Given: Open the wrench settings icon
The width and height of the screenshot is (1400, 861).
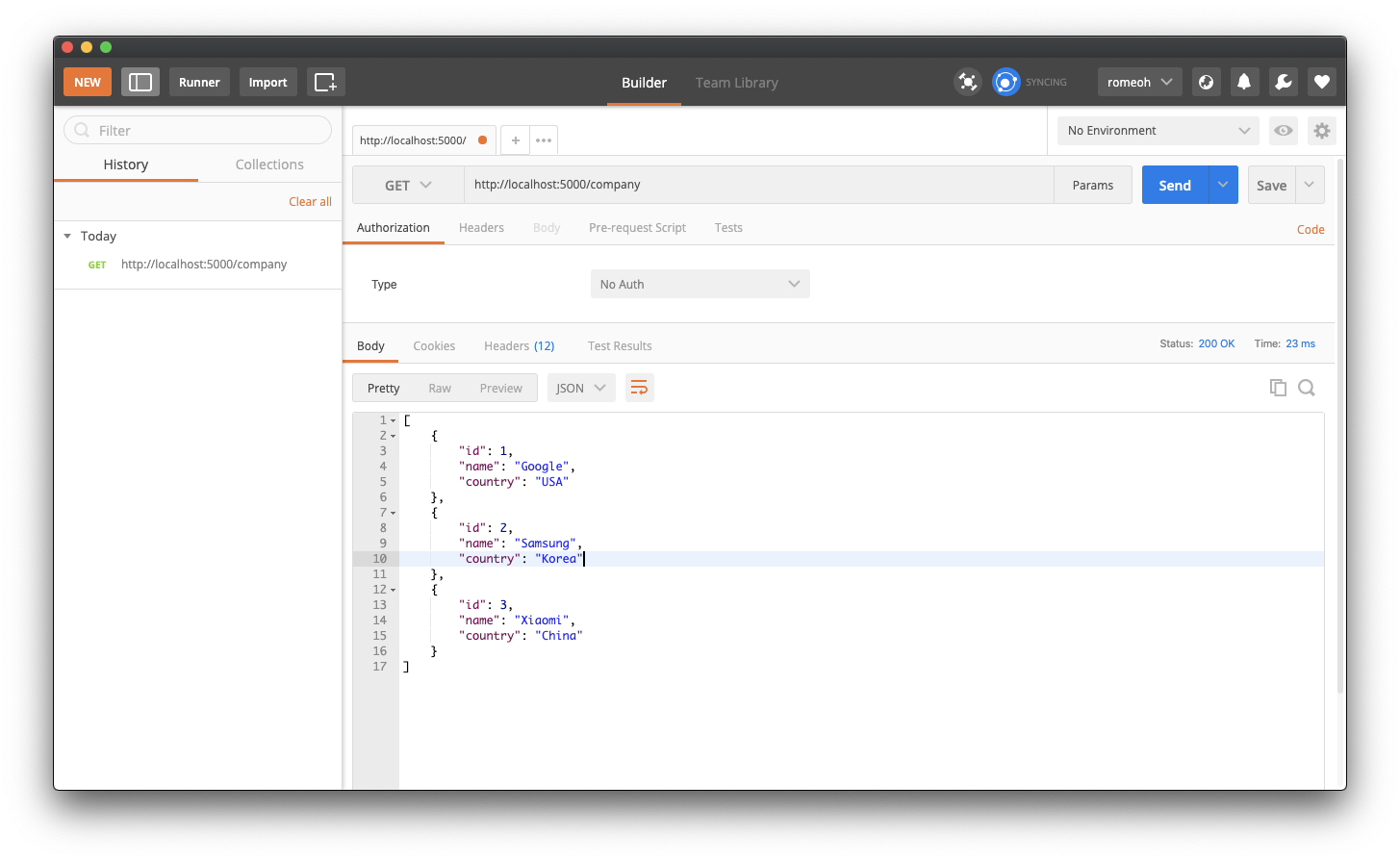Looking at the screenshot, I should click(x=1283, y=82).
